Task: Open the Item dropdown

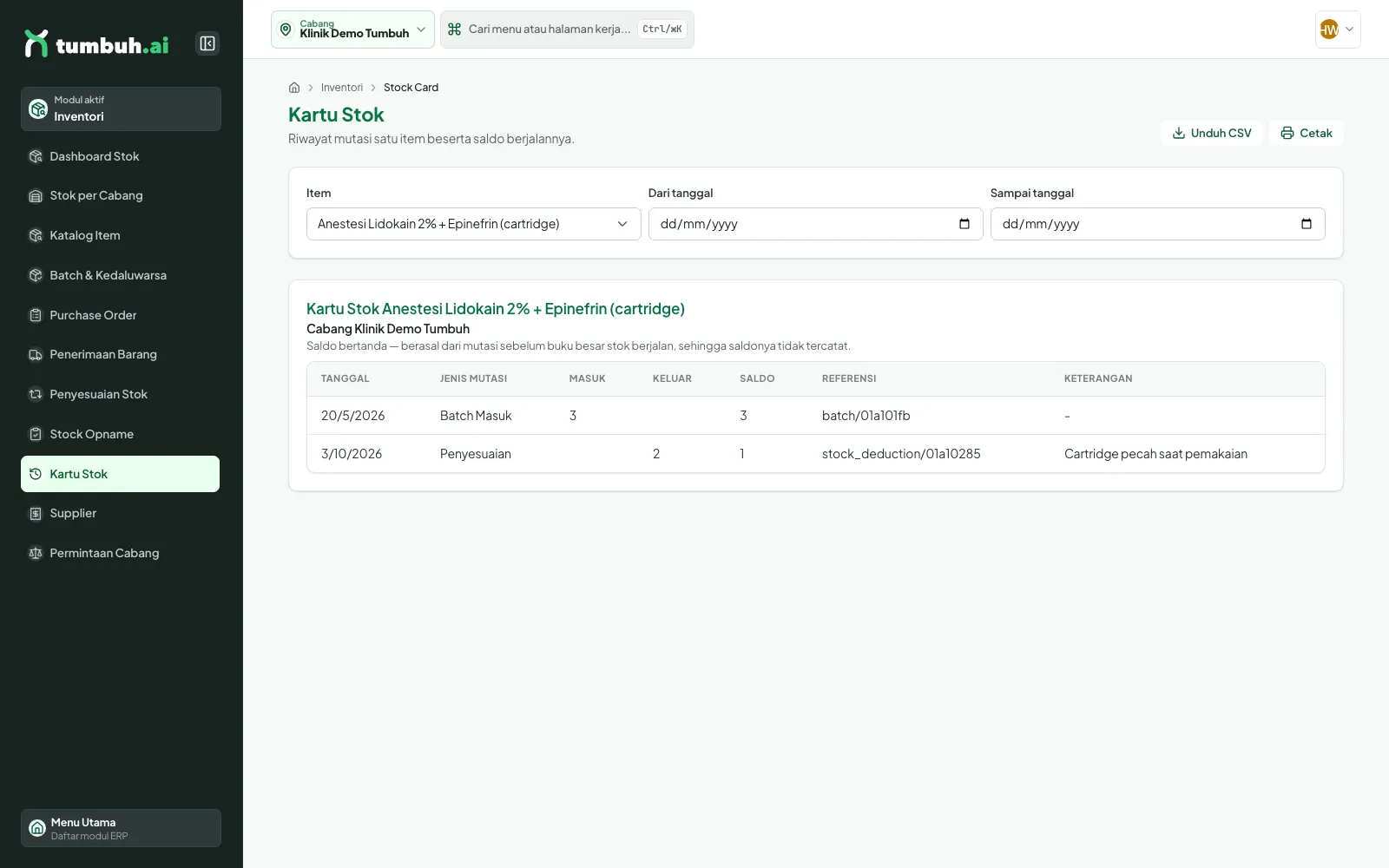Action: coord(473,224)
